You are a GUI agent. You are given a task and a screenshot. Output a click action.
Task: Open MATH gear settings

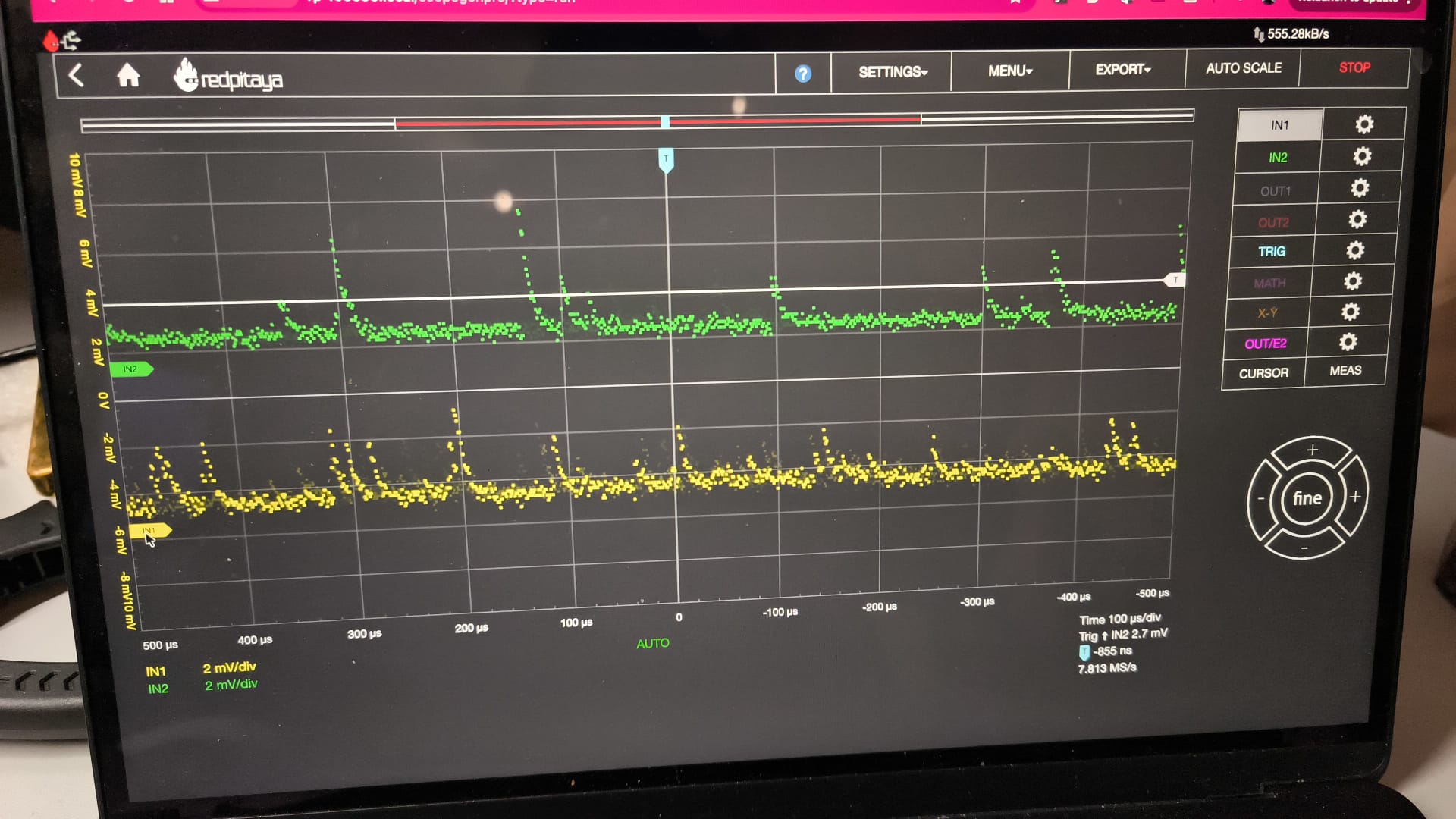point(1352,281)
